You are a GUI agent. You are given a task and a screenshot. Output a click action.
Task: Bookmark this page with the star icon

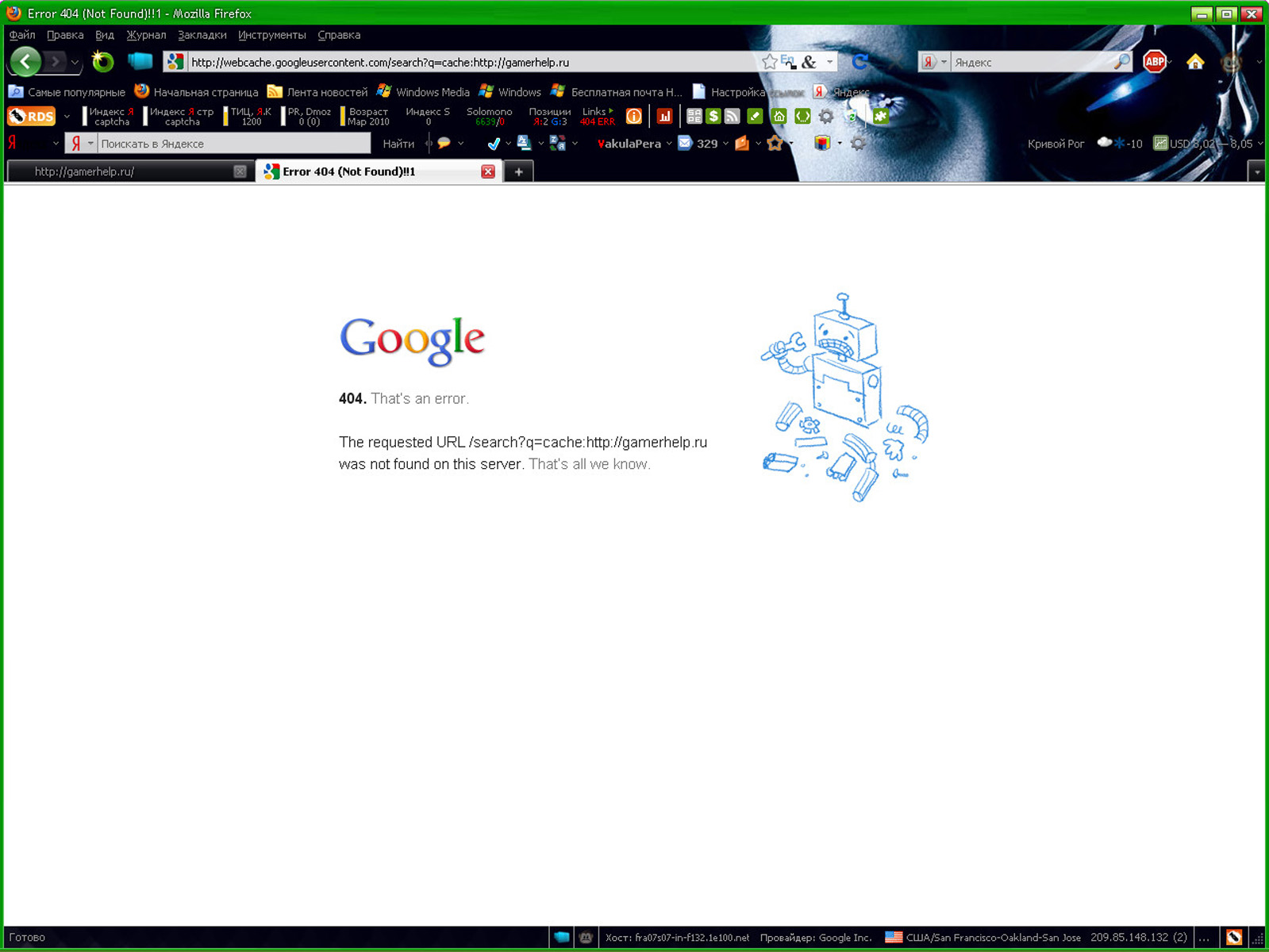pyautogui.click(x=769, y=62)
